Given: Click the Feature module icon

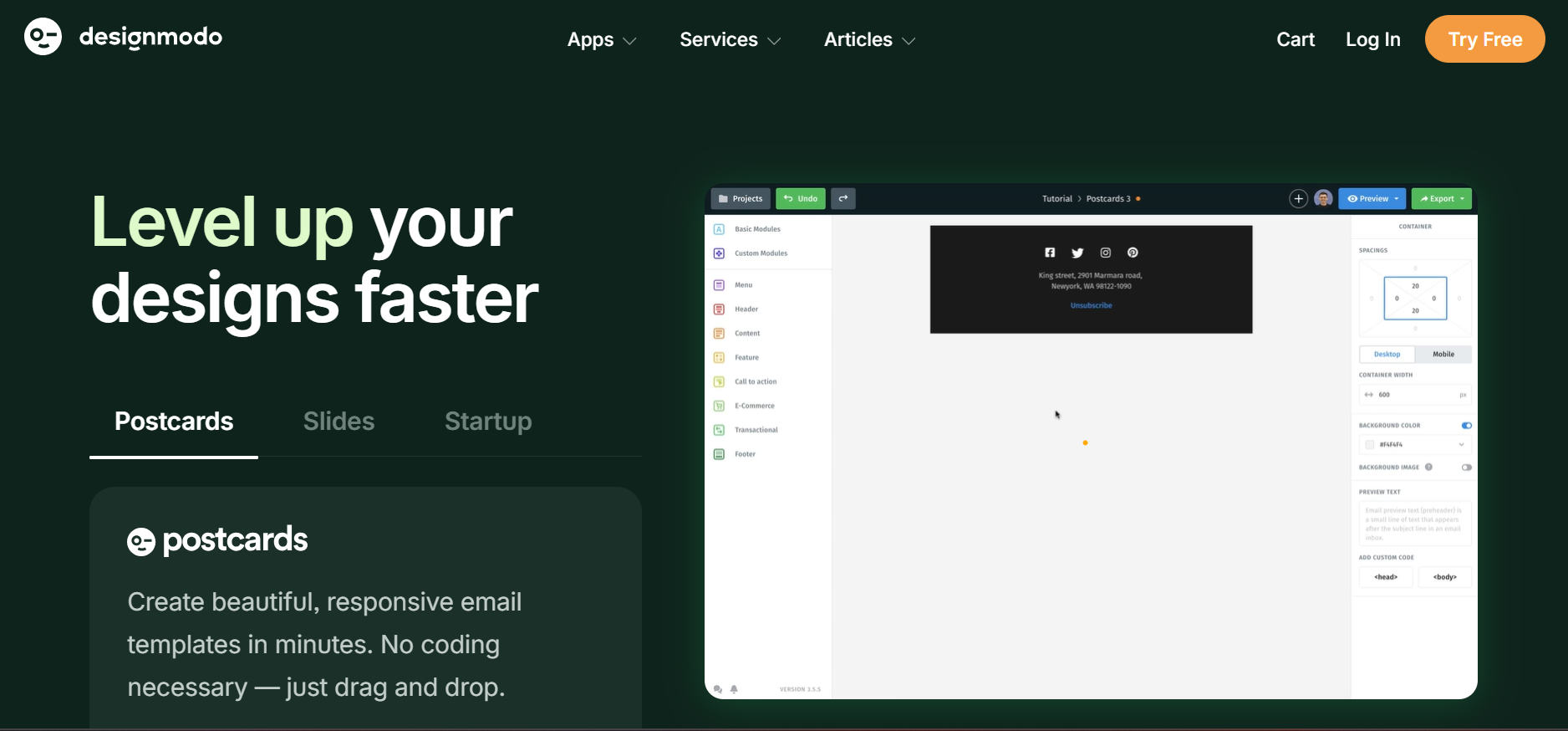Looking at the screenshot, I should click(x=719, y=358).
